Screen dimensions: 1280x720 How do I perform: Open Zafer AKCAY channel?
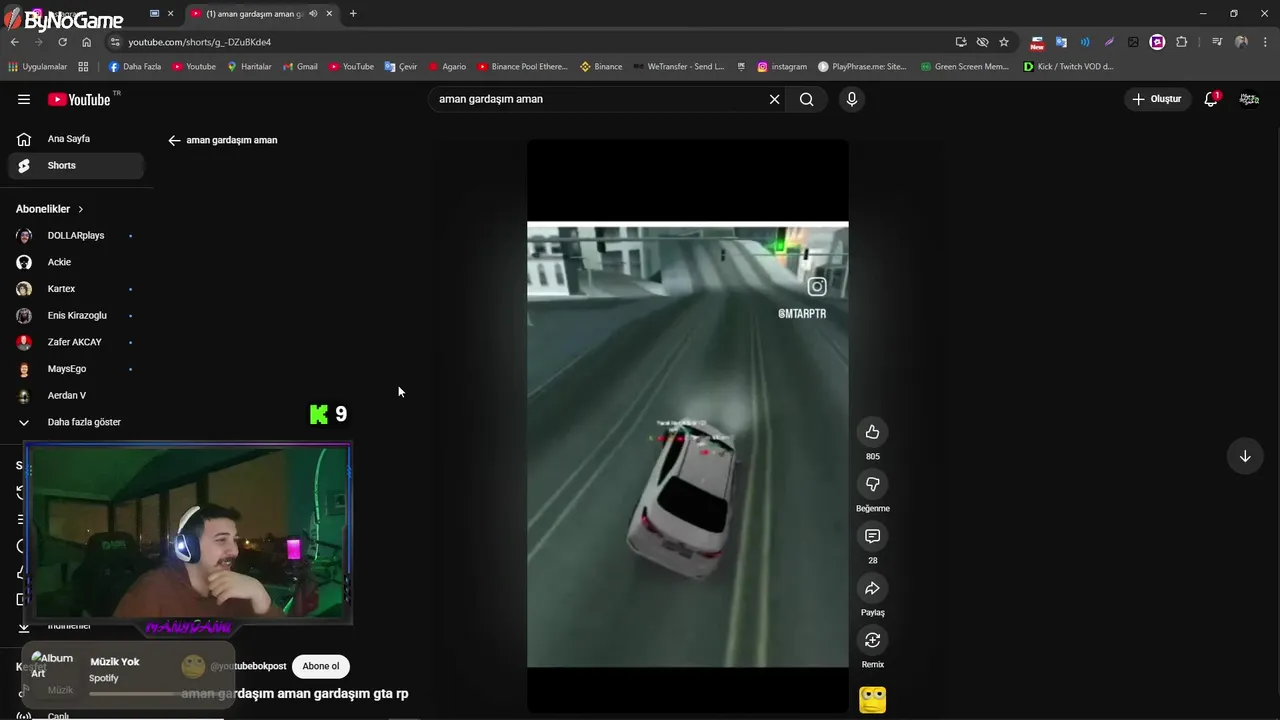(76, 342)
